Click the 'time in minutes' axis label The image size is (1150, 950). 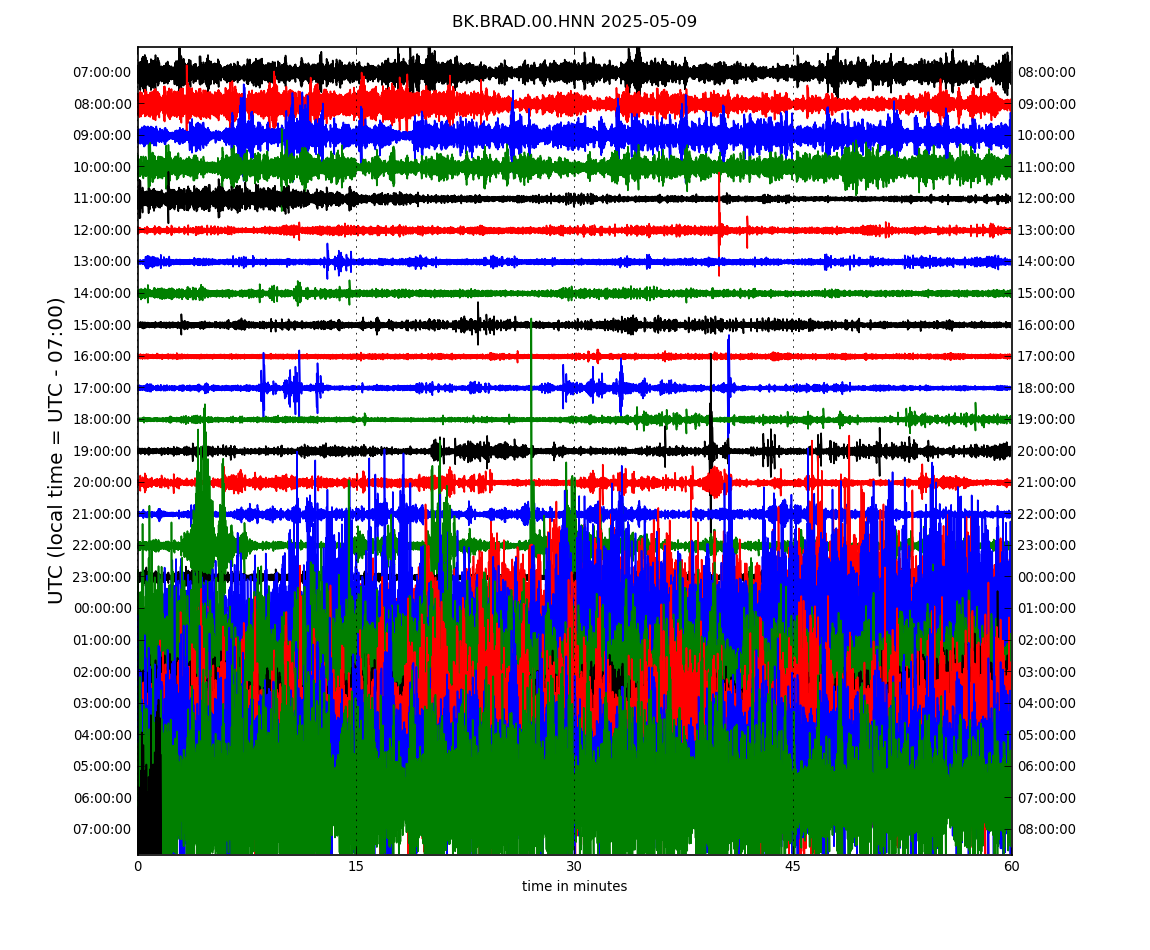coord(574,886)
